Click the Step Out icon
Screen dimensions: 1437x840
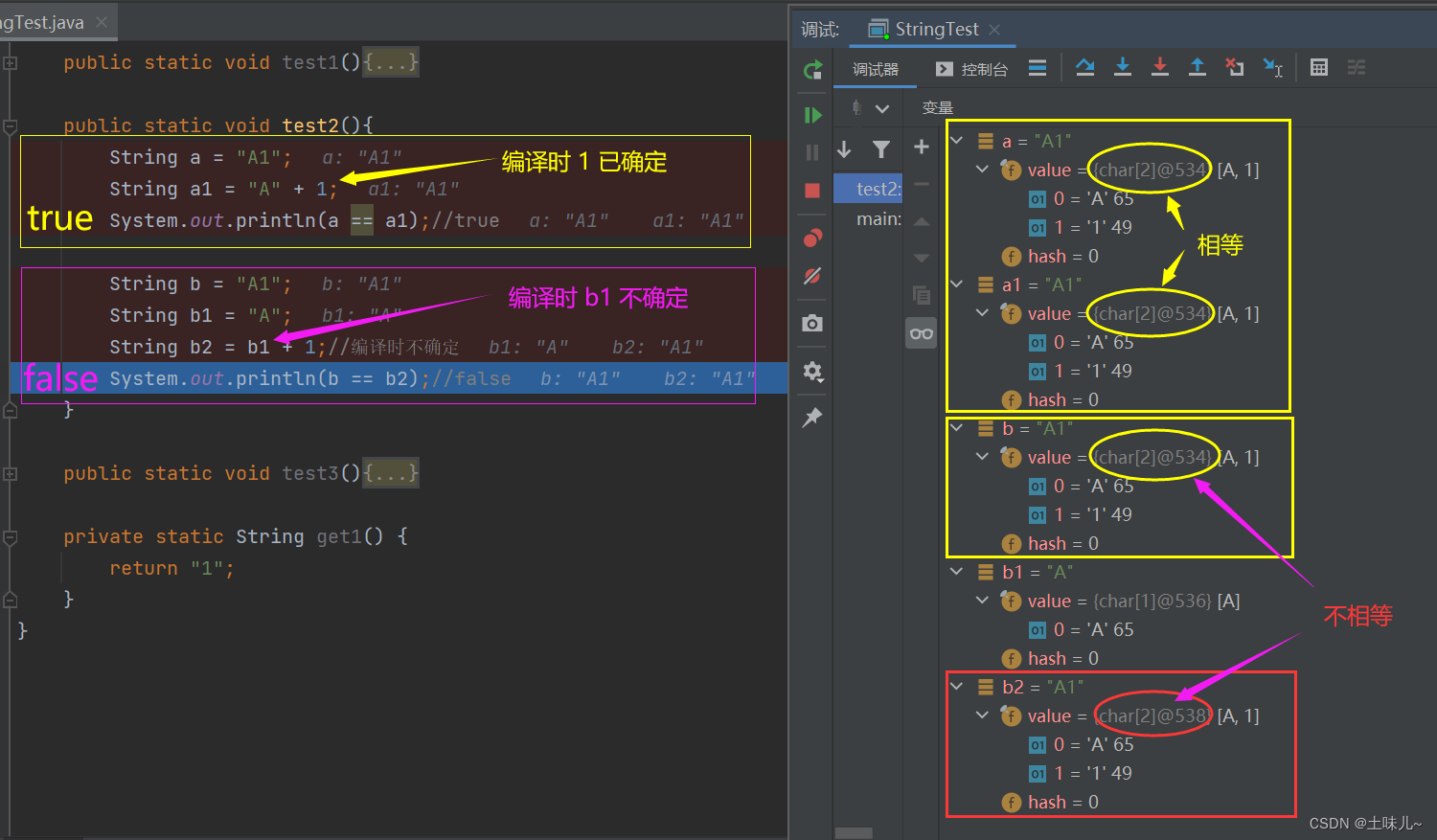(x=1197, y=67)
